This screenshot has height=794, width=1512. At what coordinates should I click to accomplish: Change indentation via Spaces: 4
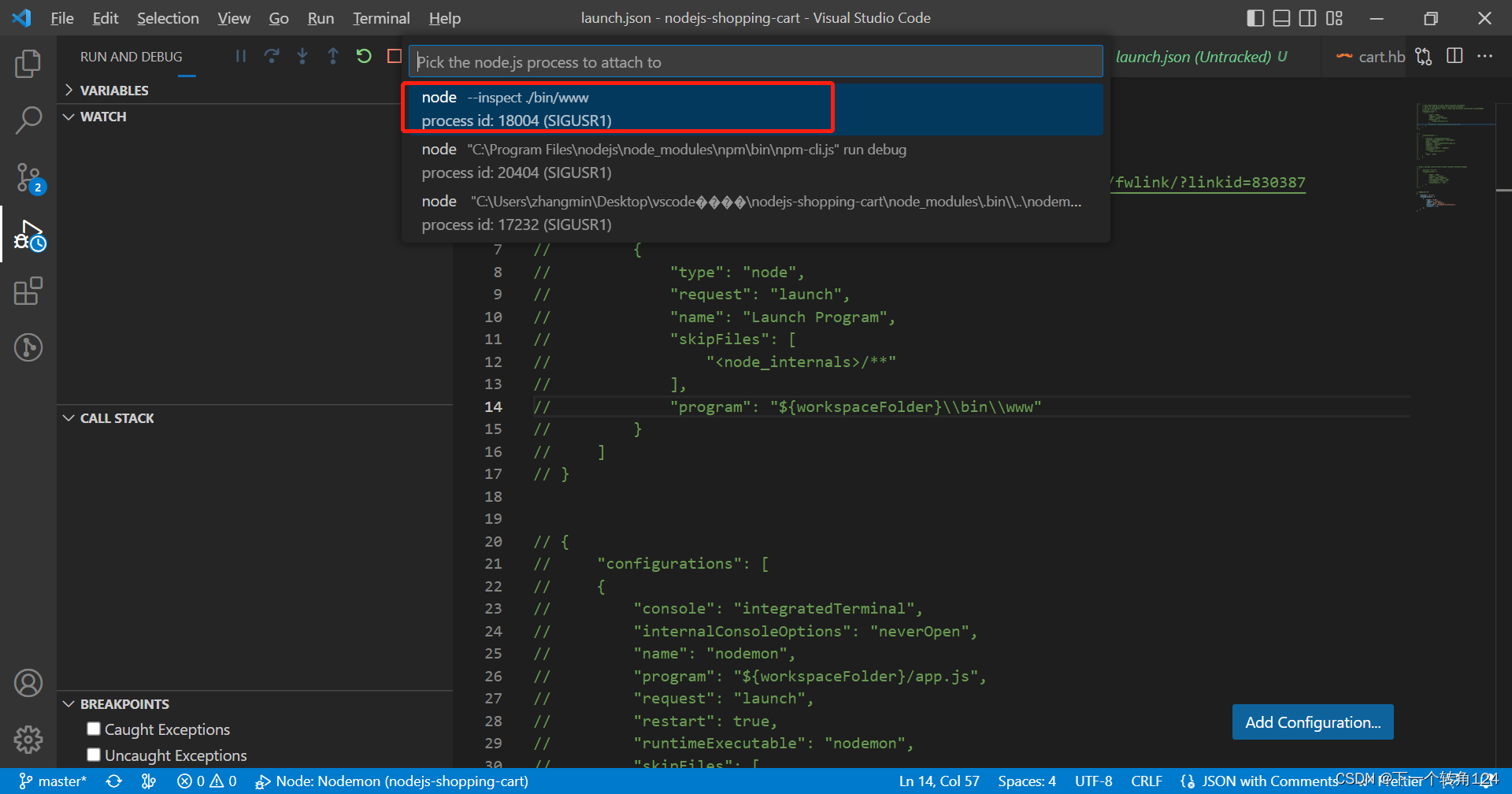(1027, 781)
